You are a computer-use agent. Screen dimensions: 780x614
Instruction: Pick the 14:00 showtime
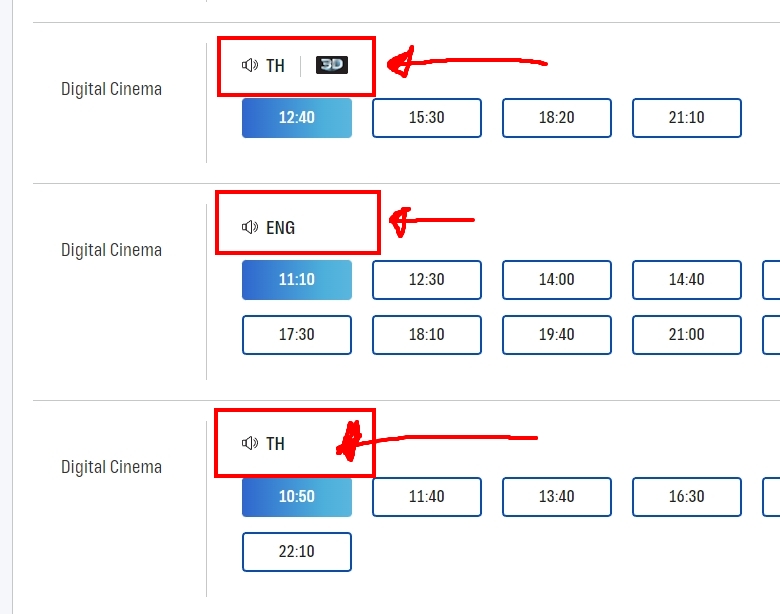[557, 280]
